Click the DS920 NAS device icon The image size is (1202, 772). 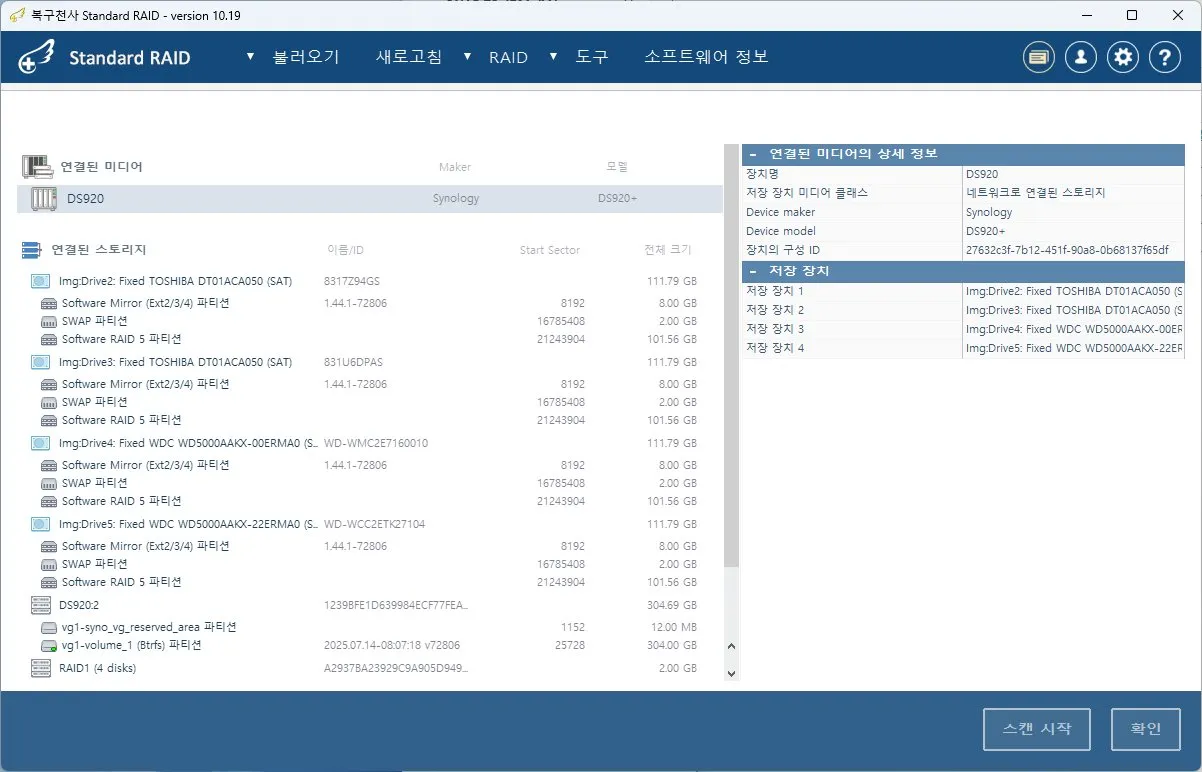[44, 198]
